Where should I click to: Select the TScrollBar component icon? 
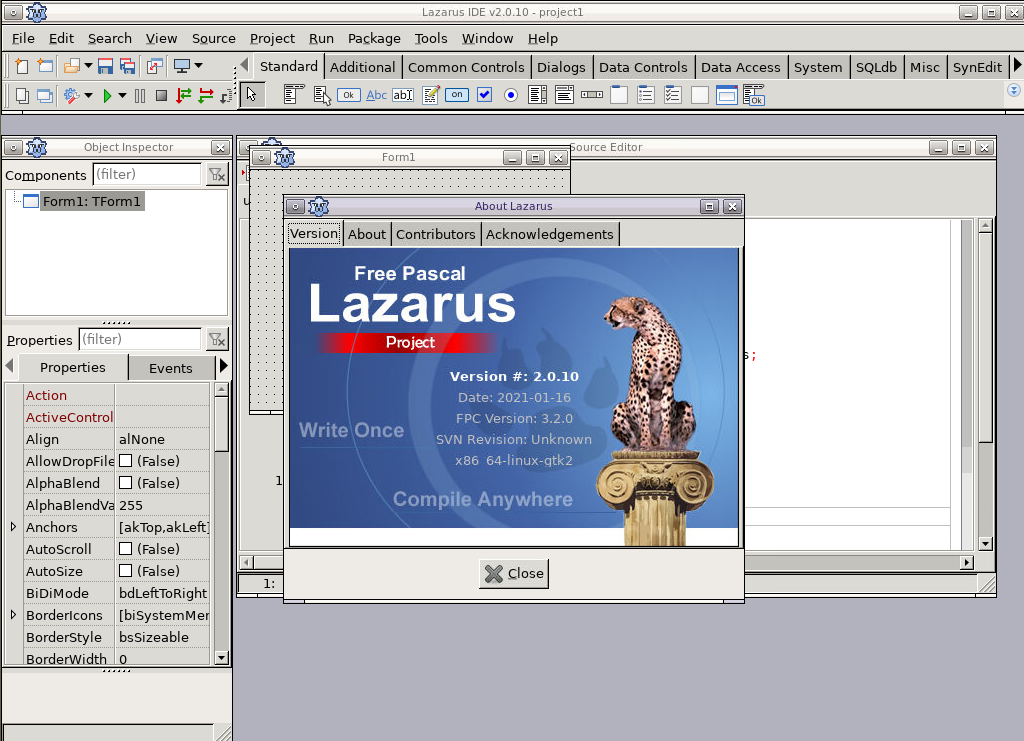tap(592, 95)
